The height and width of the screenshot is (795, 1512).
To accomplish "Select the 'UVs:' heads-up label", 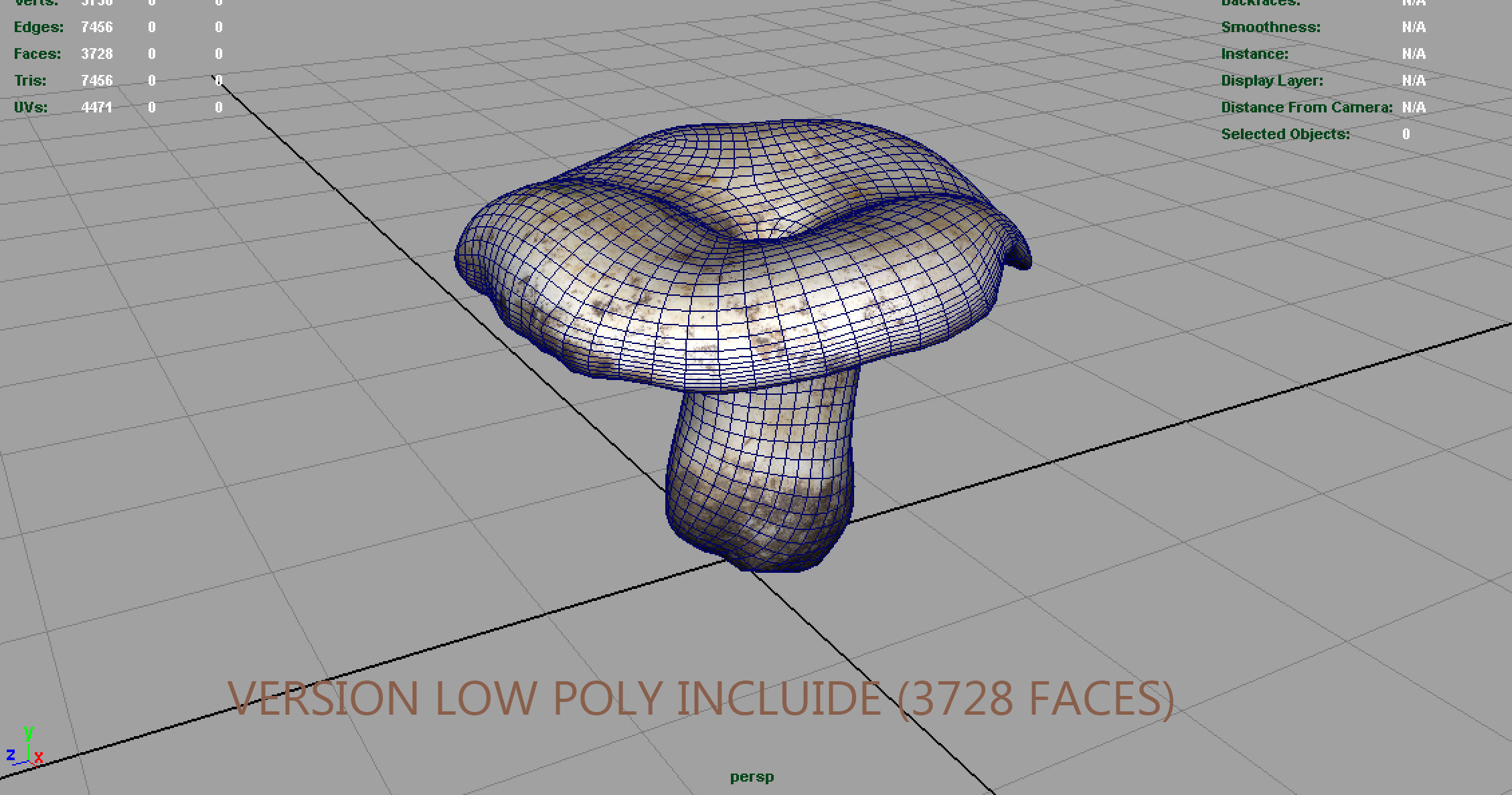I will pyautogui.click(x=31, y=108).
